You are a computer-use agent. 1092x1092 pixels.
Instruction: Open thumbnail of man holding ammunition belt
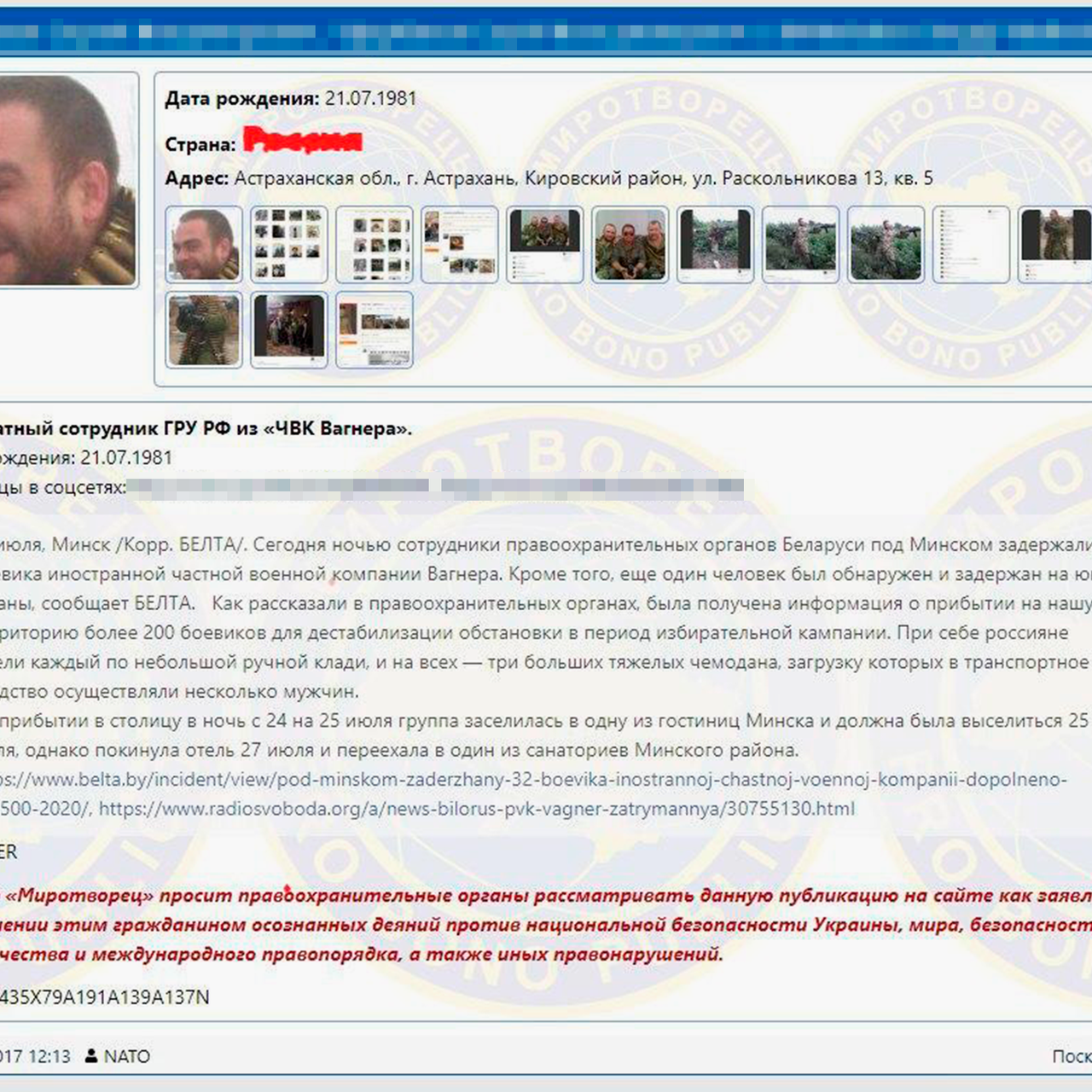pyautogui.click(x=204, y=329)
